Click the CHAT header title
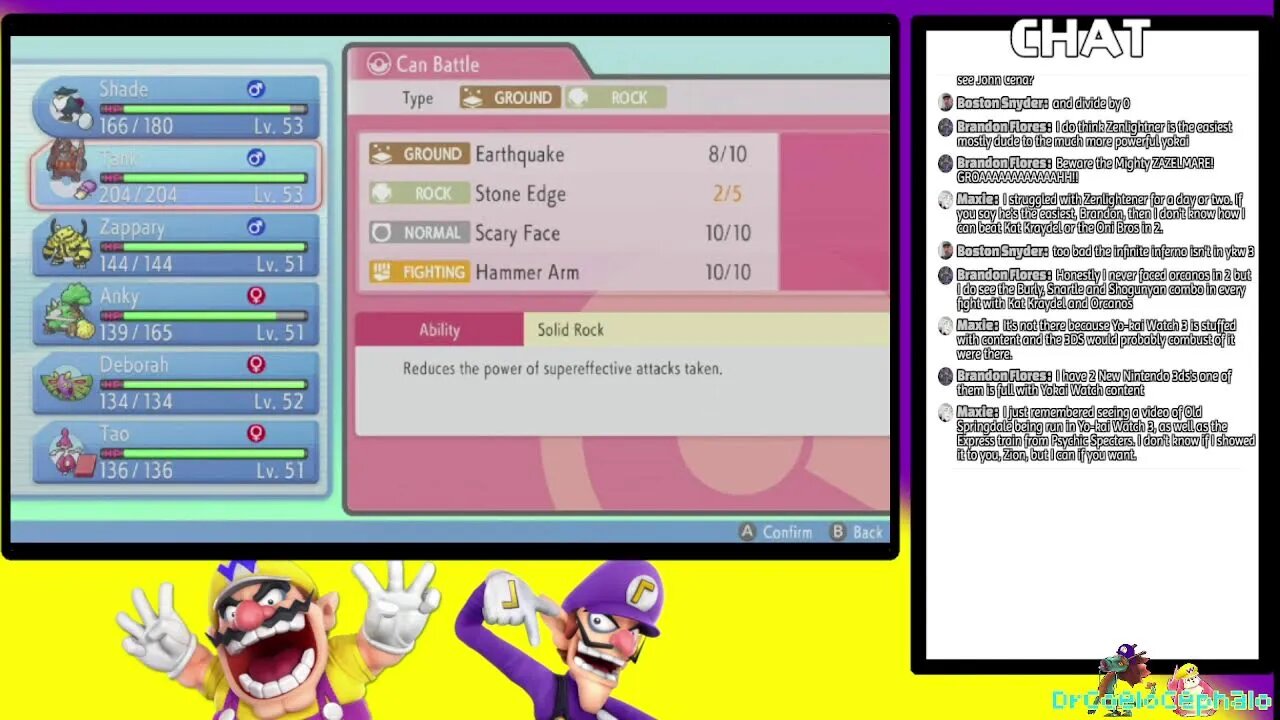The image size is (1280, 720). [1079, 40]
